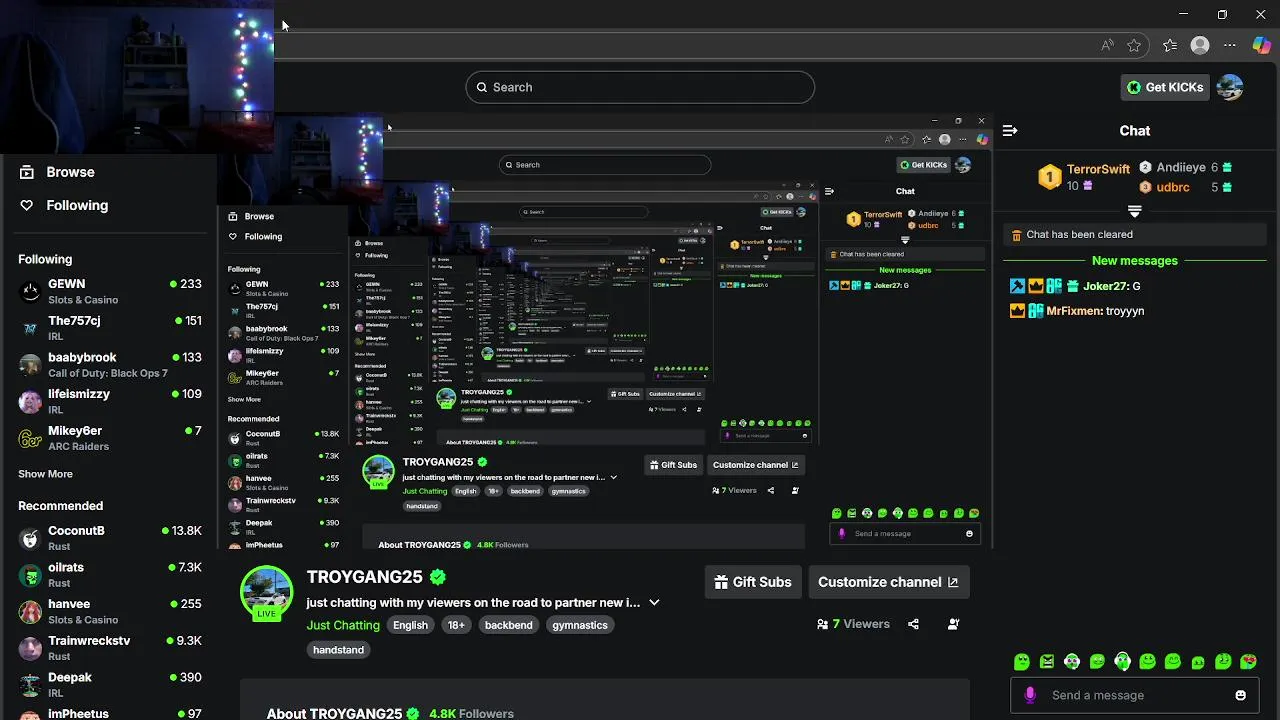Open baabybrook's channel in Following list
1280x720 pixels.
[110, 364]
